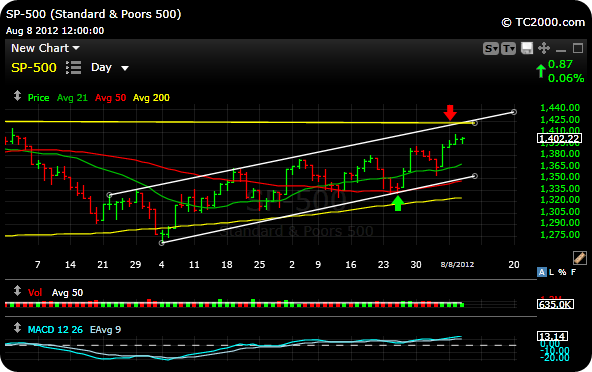Click the 1,275.00 price axis label

[x=560, y=235]
